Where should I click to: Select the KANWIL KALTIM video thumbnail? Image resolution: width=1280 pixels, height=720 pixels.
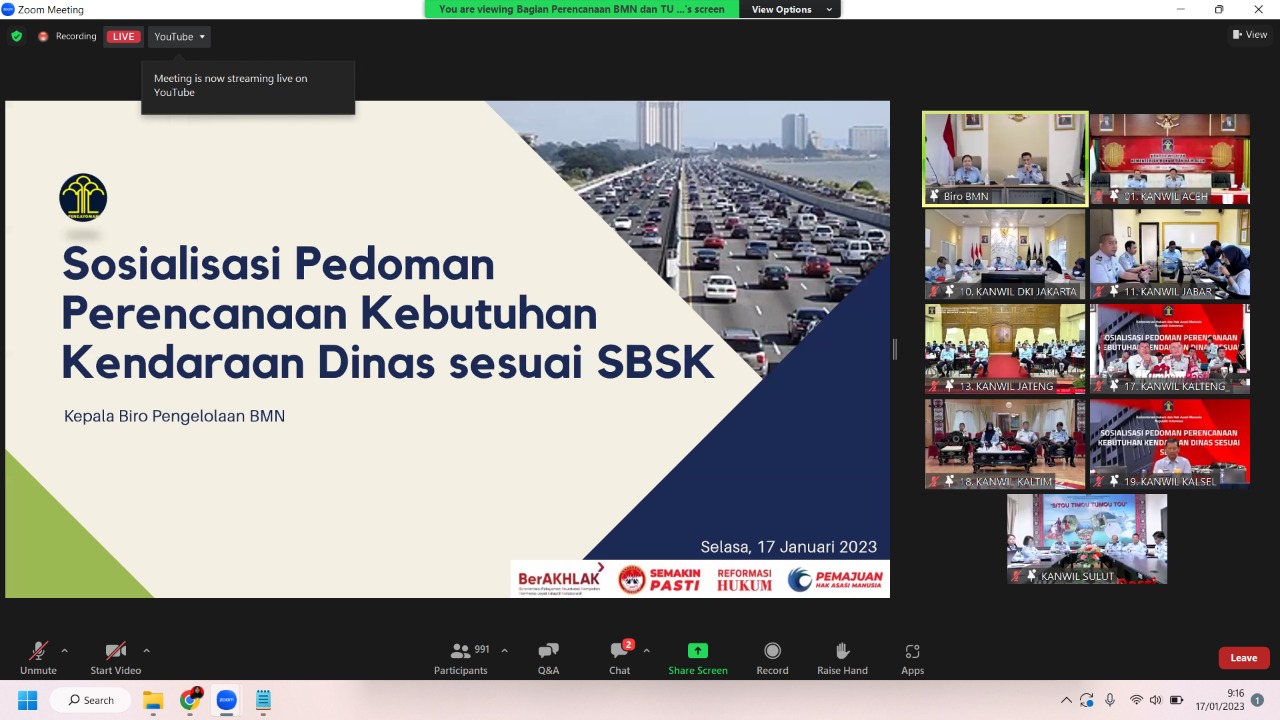tap(1005, 444)
